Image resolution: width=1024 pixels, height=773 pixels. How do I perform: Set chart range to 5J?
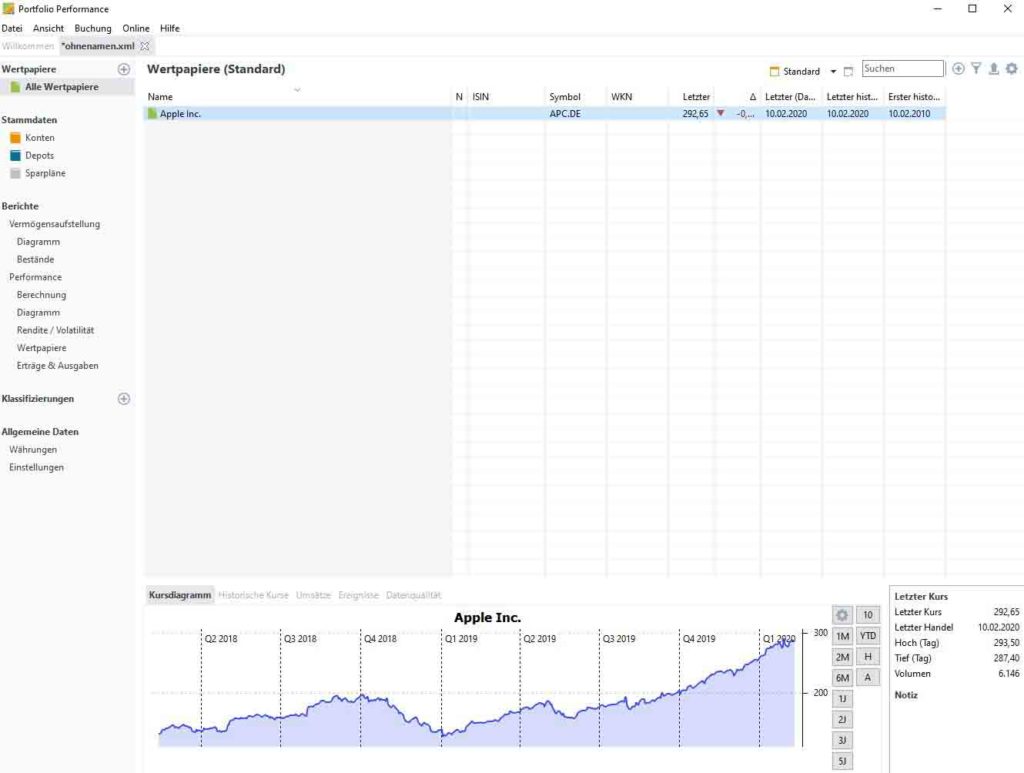point(842,761)
